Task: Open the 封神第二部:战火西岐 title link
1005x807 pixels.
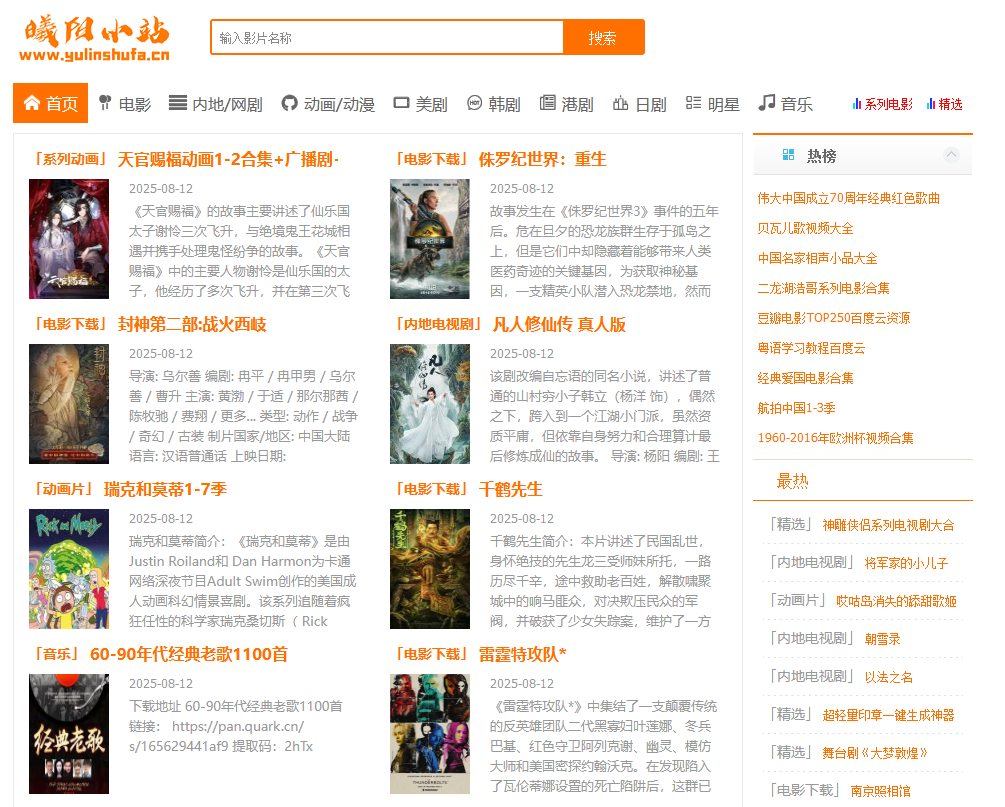Action: click(x=192, y=324)
